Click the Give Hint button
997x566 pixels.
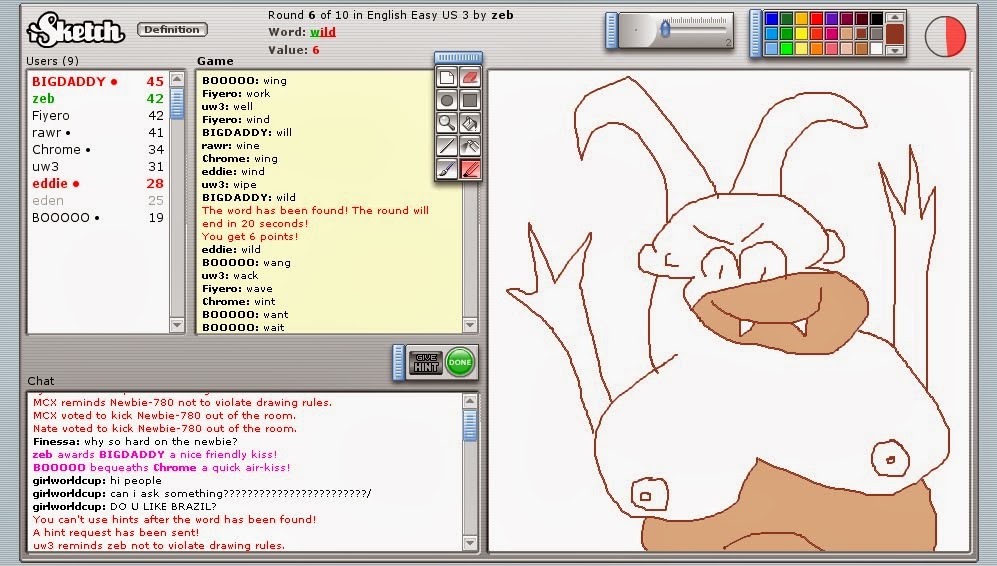(x=425, y=362)
